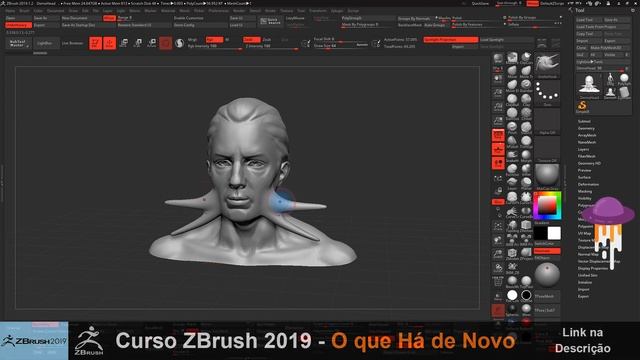This screenshot has width=640, height=360.
Task: Click the white SwitchColor swatch
Action: click(554, 233)
